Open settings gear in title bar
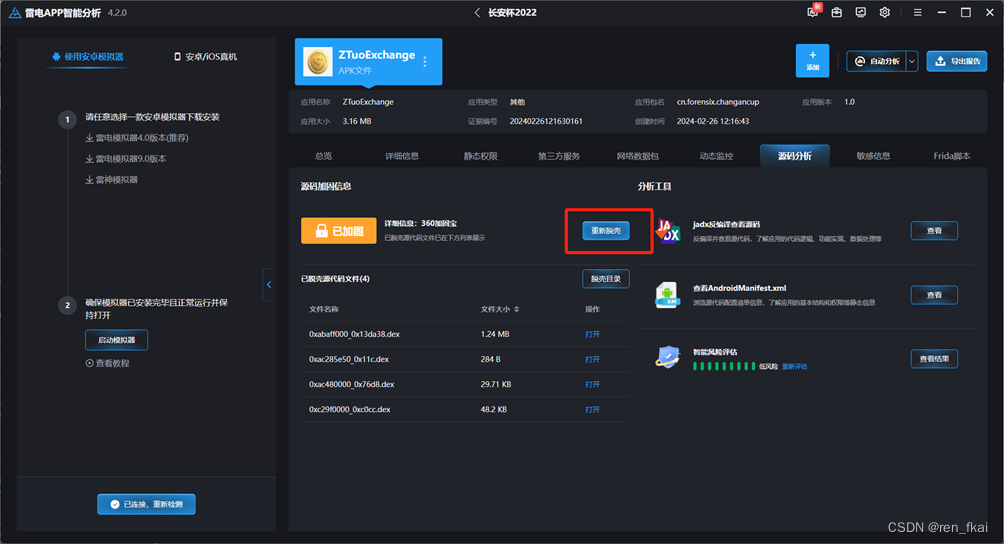This screenshot has width=1004, height=544. pyautogui.click(x=884, y=12)
